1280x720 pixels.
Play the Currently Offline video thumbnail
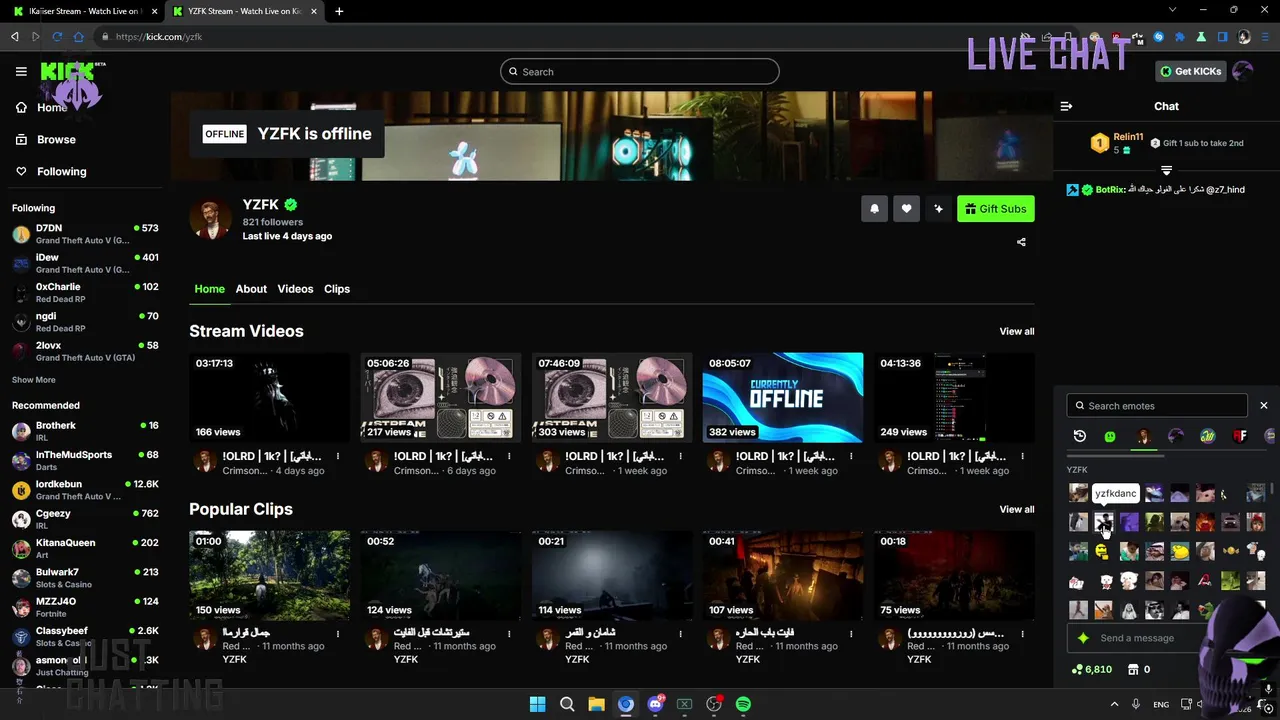[x=783, y=397]
